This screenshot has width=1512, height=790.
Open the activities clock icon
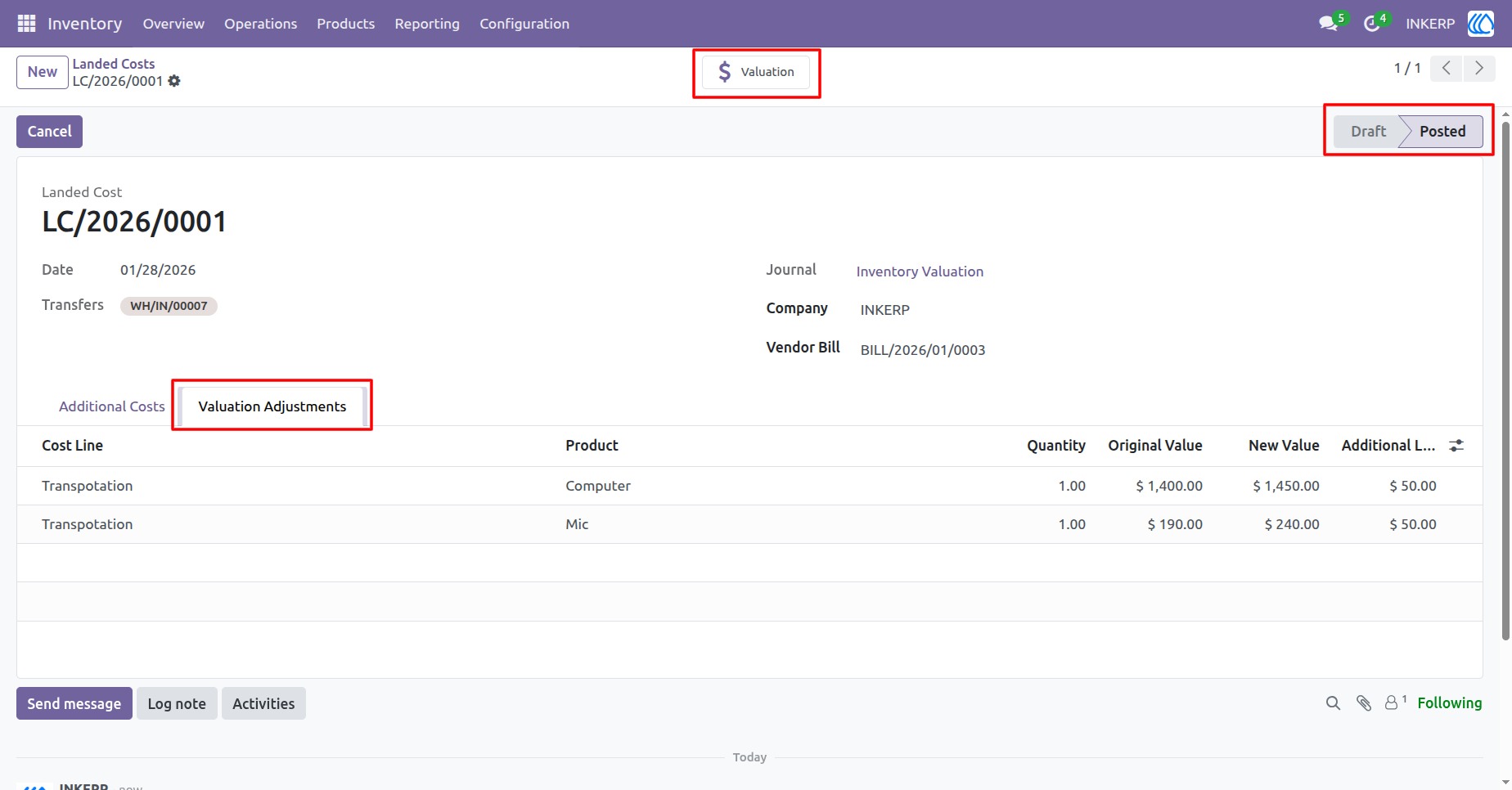(x=1372, y=24)
